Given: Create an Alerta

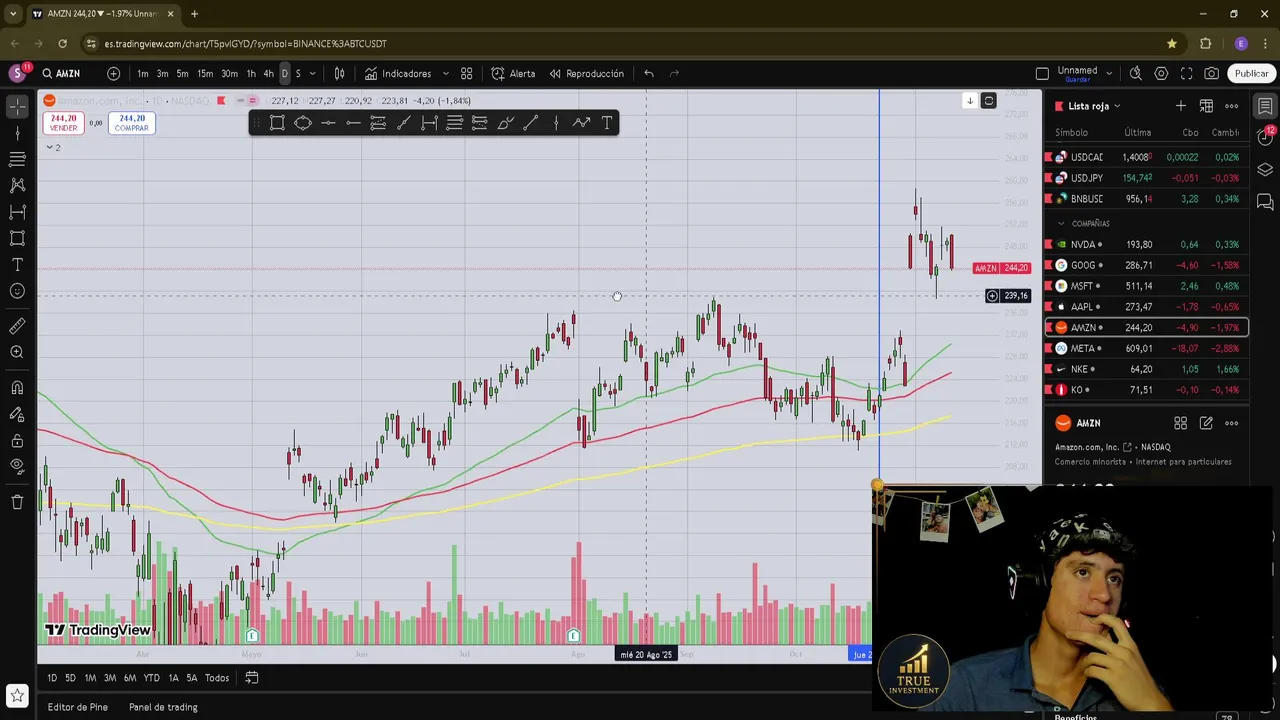Looking at the screenshot, I should tap(513, 73).
